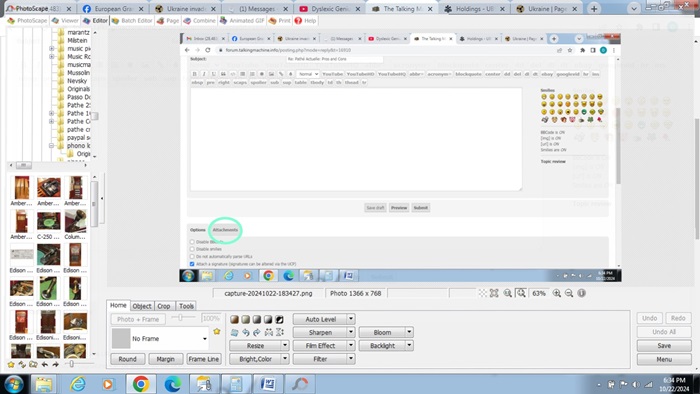
Task: Click the boxed magnifier icon beside 63%
Action: 521,293
